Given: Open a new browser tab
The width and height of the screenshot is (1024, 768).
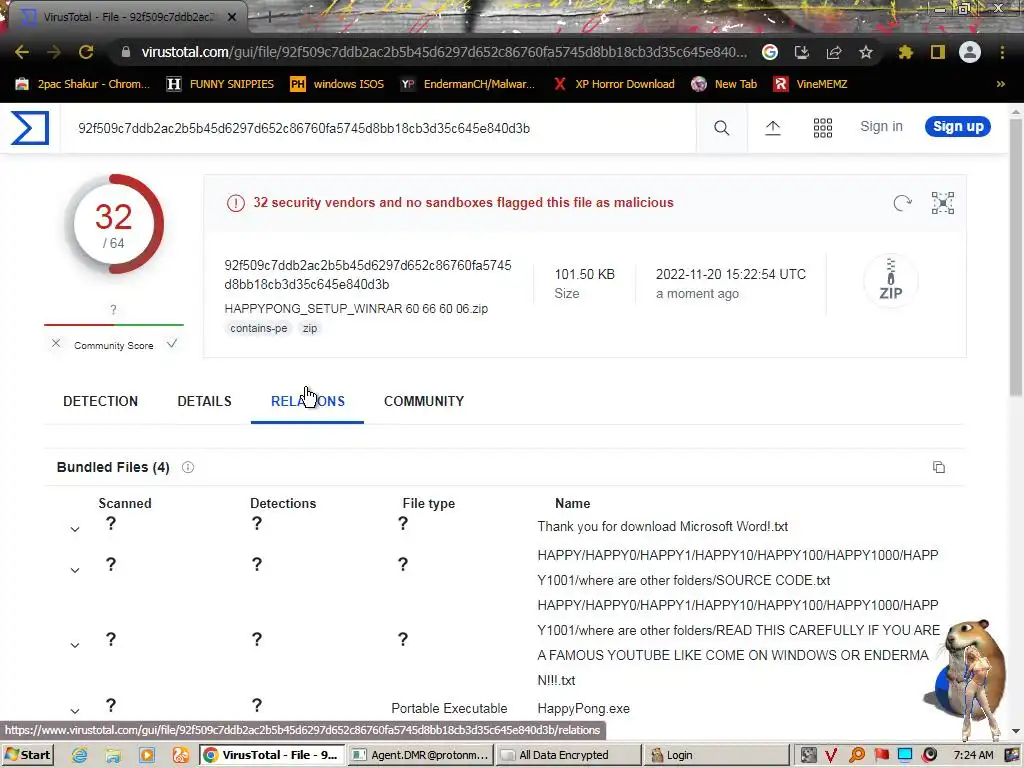Looking at the screenshot, I should [x=268, y=17].
